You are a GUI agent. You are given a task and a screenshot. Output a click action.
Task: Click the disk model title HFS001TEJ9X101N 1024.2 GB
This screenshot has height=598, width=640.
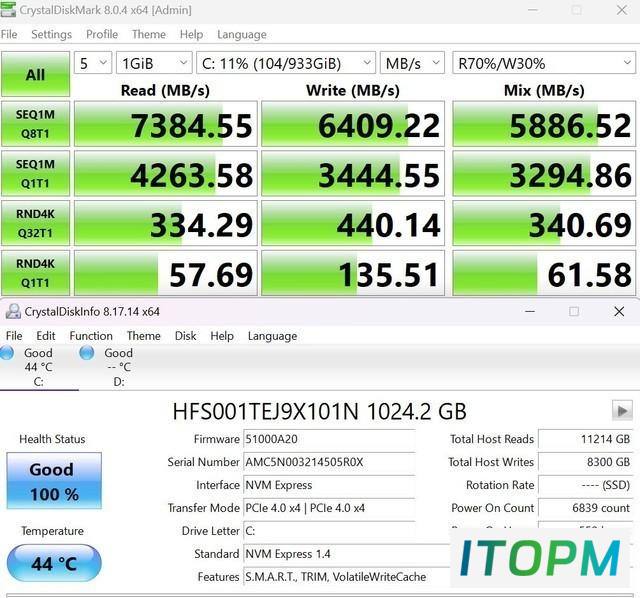point(319,411)
